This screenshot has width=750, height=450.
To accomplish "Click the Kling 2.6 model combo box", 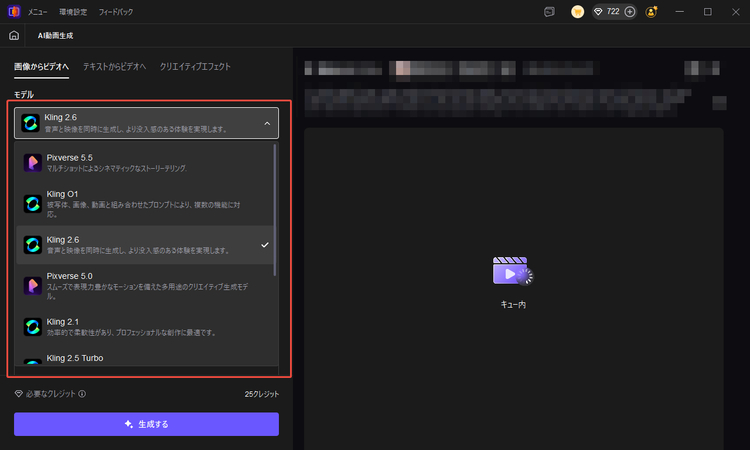I will (x=146, y=123).
